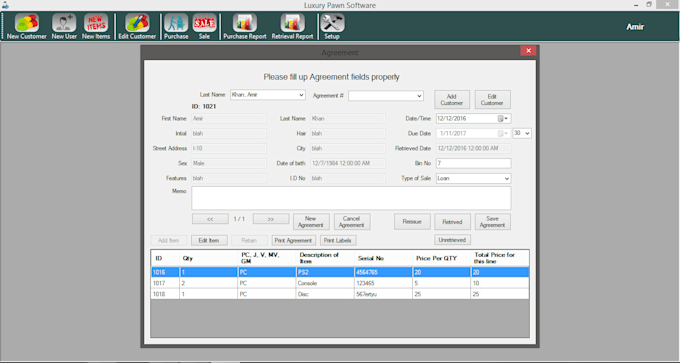
Task: Click the Edit Item button
Action: pyautogui.click(x=209, y=240)
